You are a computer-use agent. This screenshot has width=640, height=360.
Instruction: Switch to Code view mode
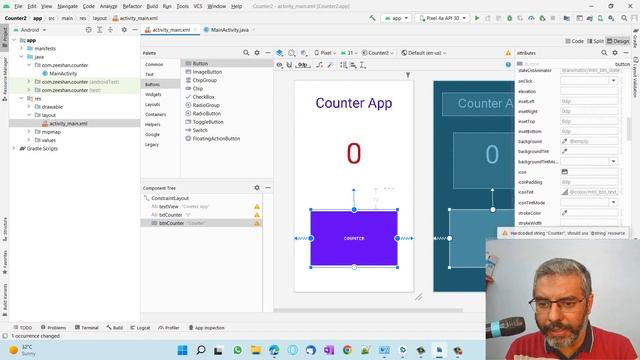(574, 41)
